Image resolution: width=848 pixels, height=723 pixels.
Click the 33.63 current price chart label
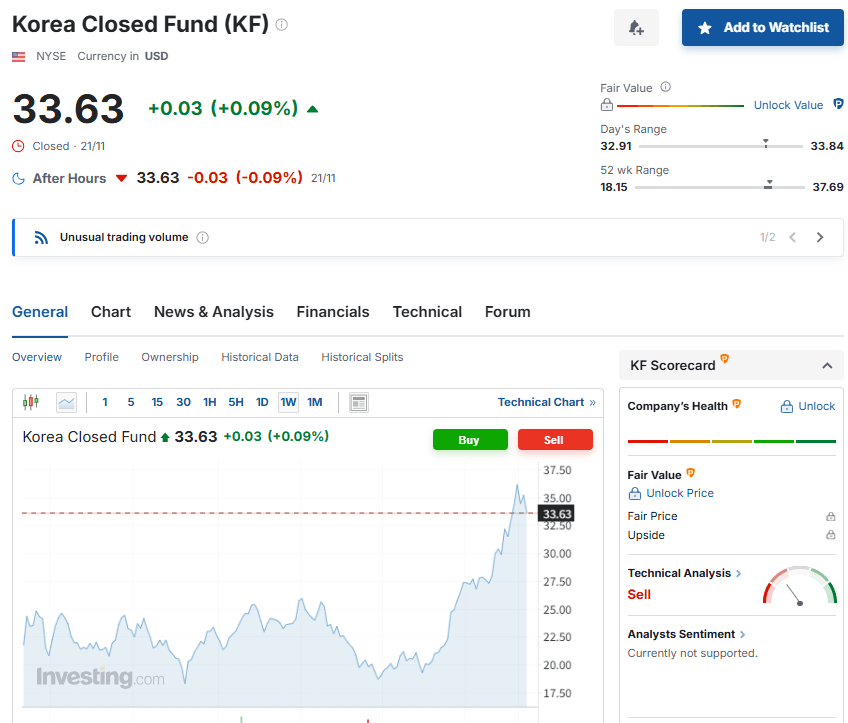(556, 514)
